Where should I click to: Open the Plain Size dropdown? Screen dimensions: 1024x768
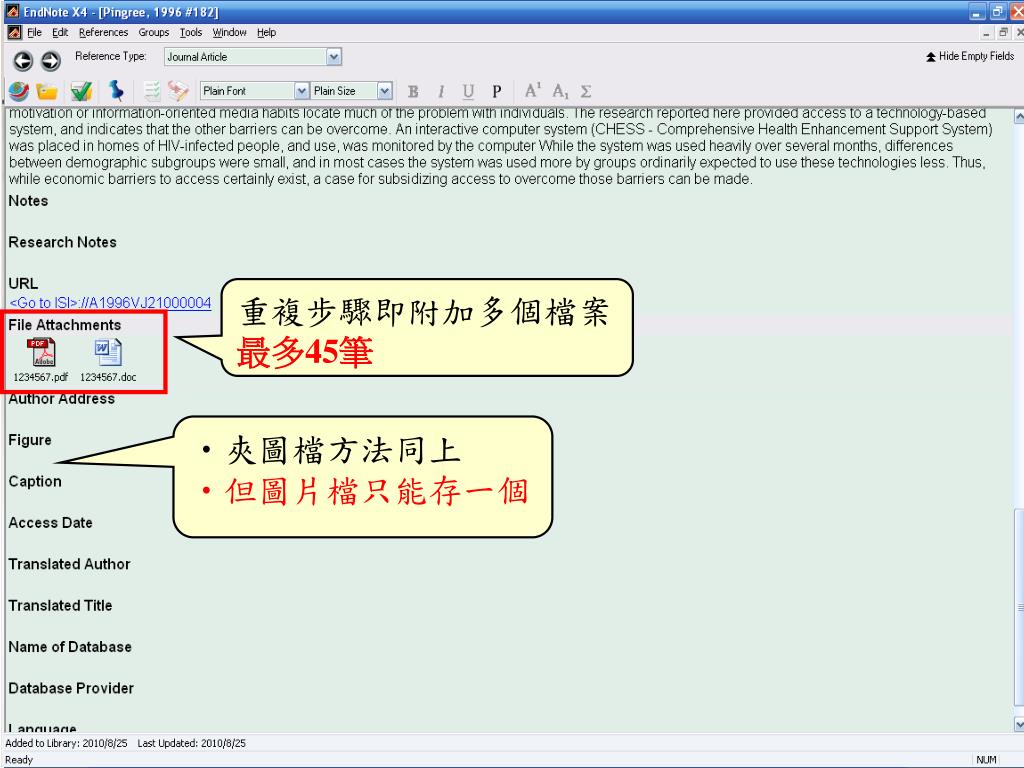pos(385,91)
